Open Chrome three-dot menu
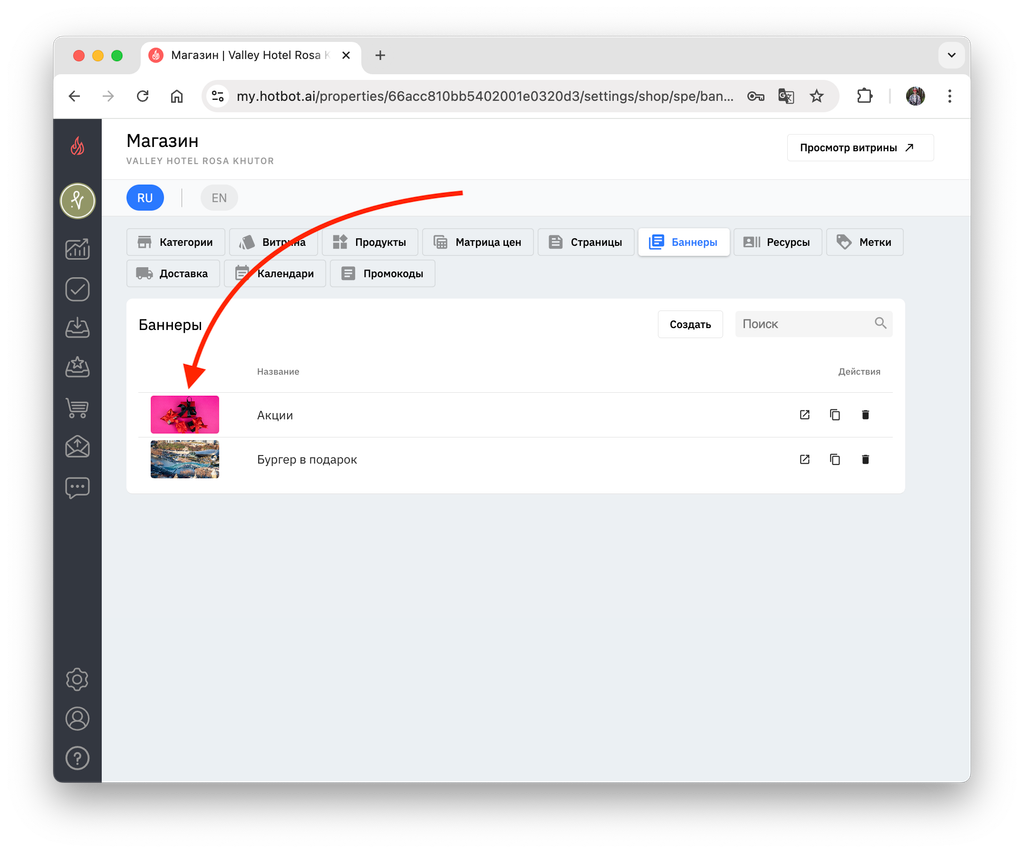 [x=950, y=97]
